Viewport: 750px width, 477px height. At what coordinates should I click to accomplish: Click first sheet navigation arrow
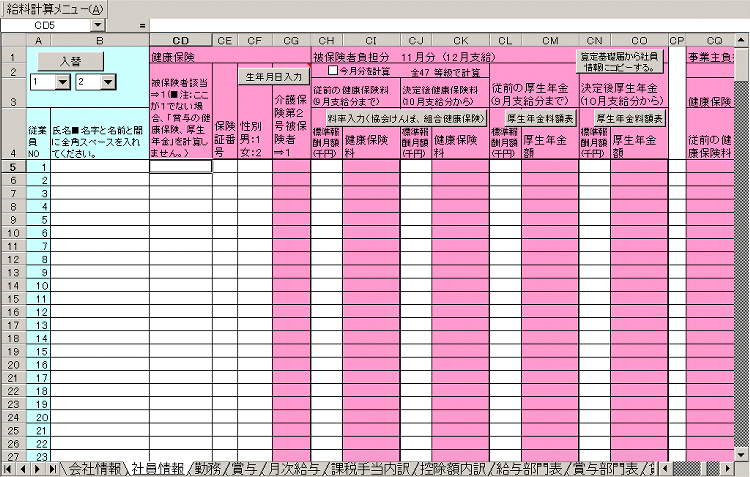pos(10,468)
